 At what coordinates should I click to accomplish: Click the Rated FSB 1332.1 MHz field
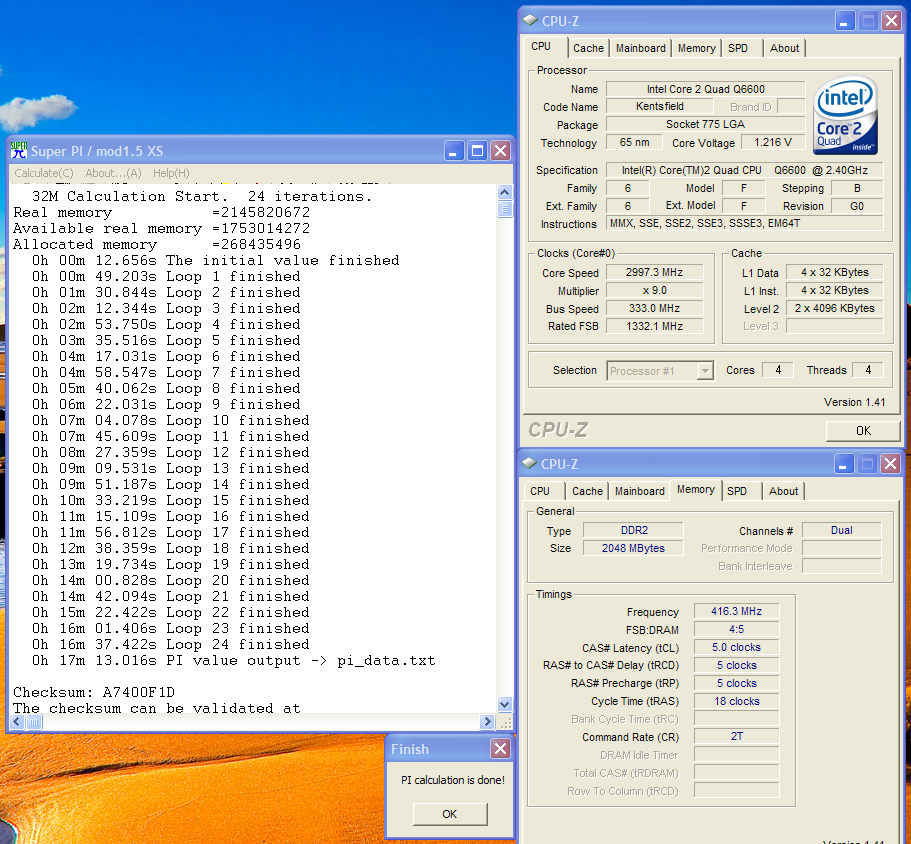(x=654, y=326)
